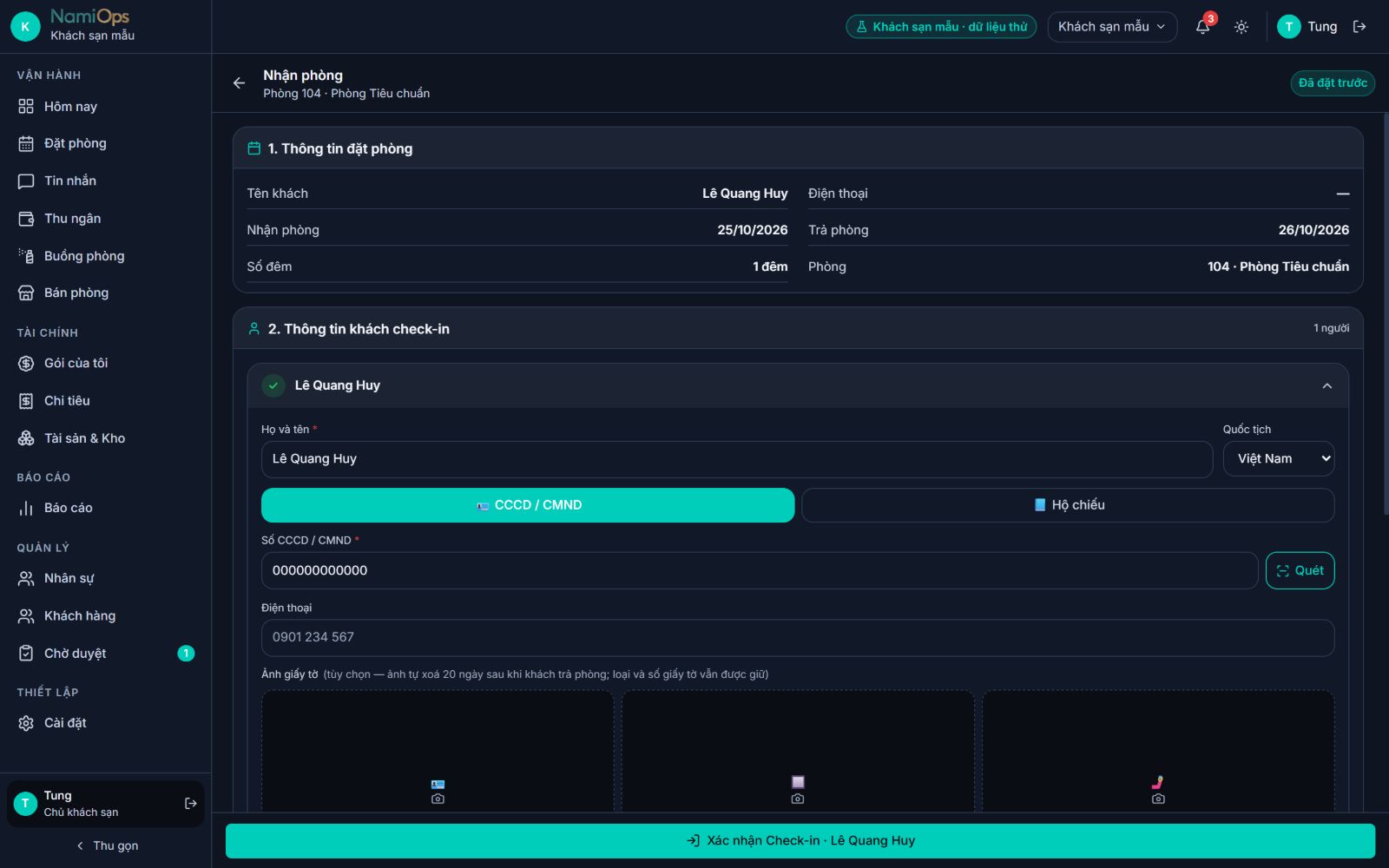Viewport: 1389px width, 868px height.
Task: Click the K hotel avatar in sidebar
Action: tap(25, 27)
